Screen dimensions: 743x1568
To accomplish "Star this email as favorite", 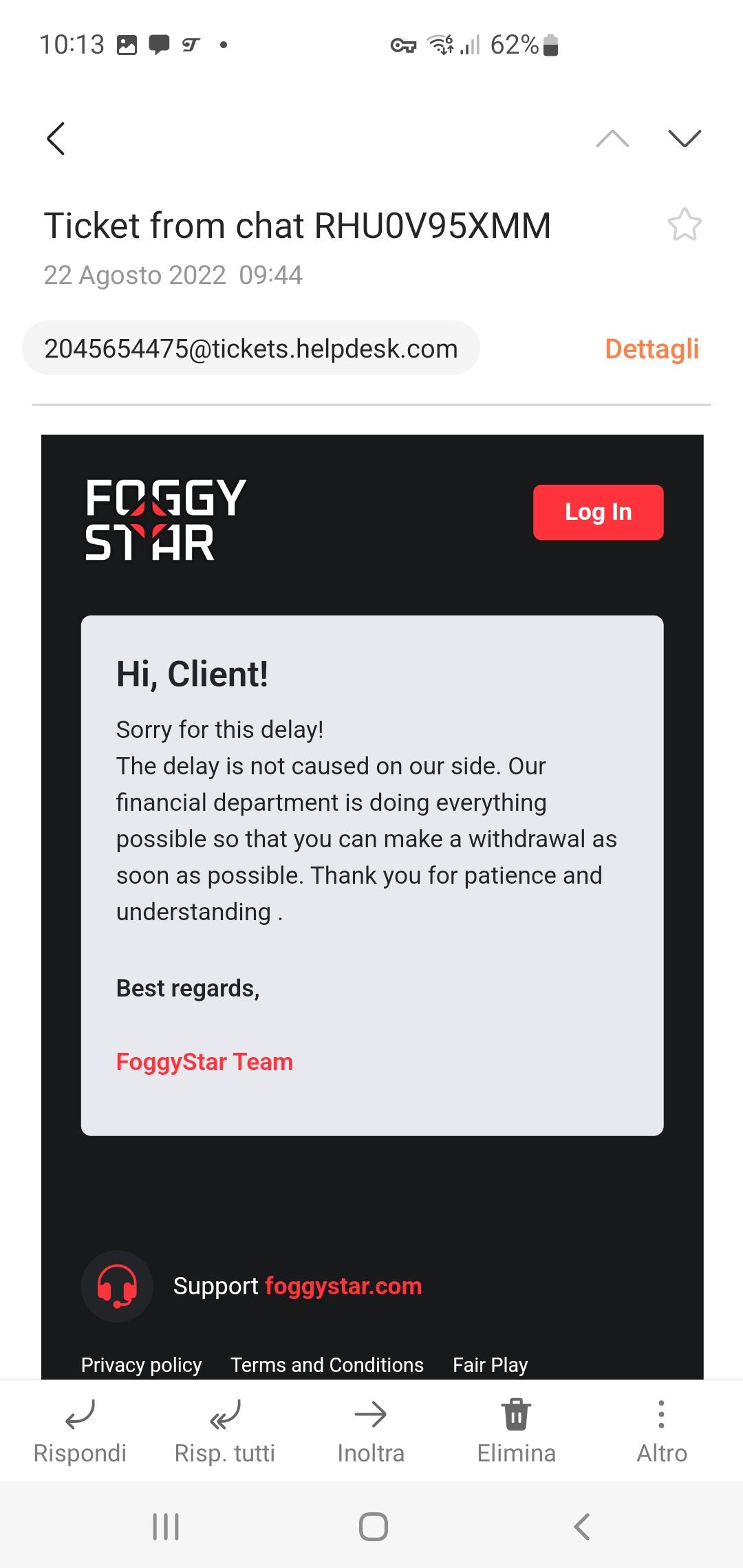I will [x=685, y=225].
